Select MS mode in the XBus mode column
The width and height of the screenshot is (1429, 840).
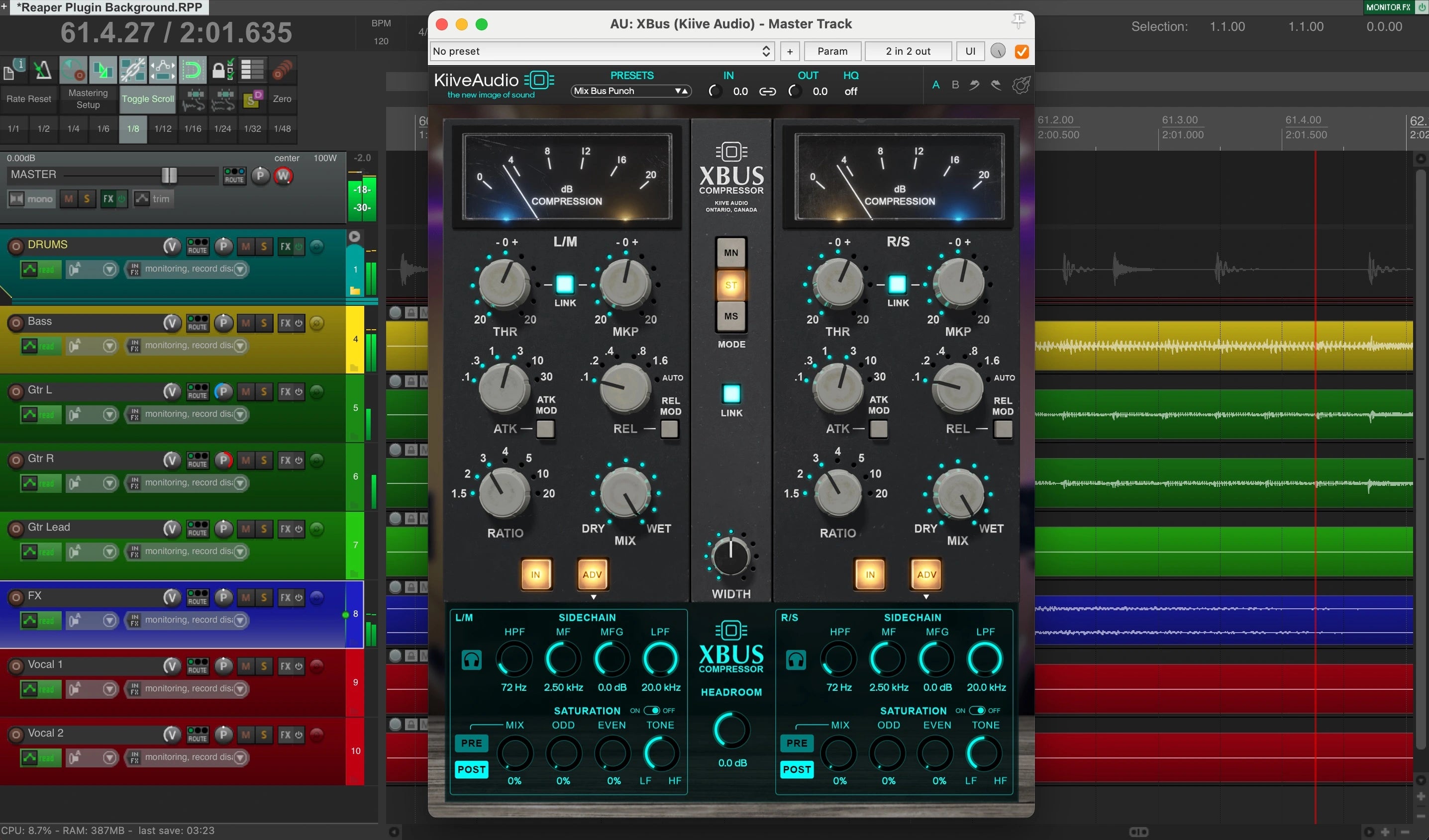click(730, 316)
